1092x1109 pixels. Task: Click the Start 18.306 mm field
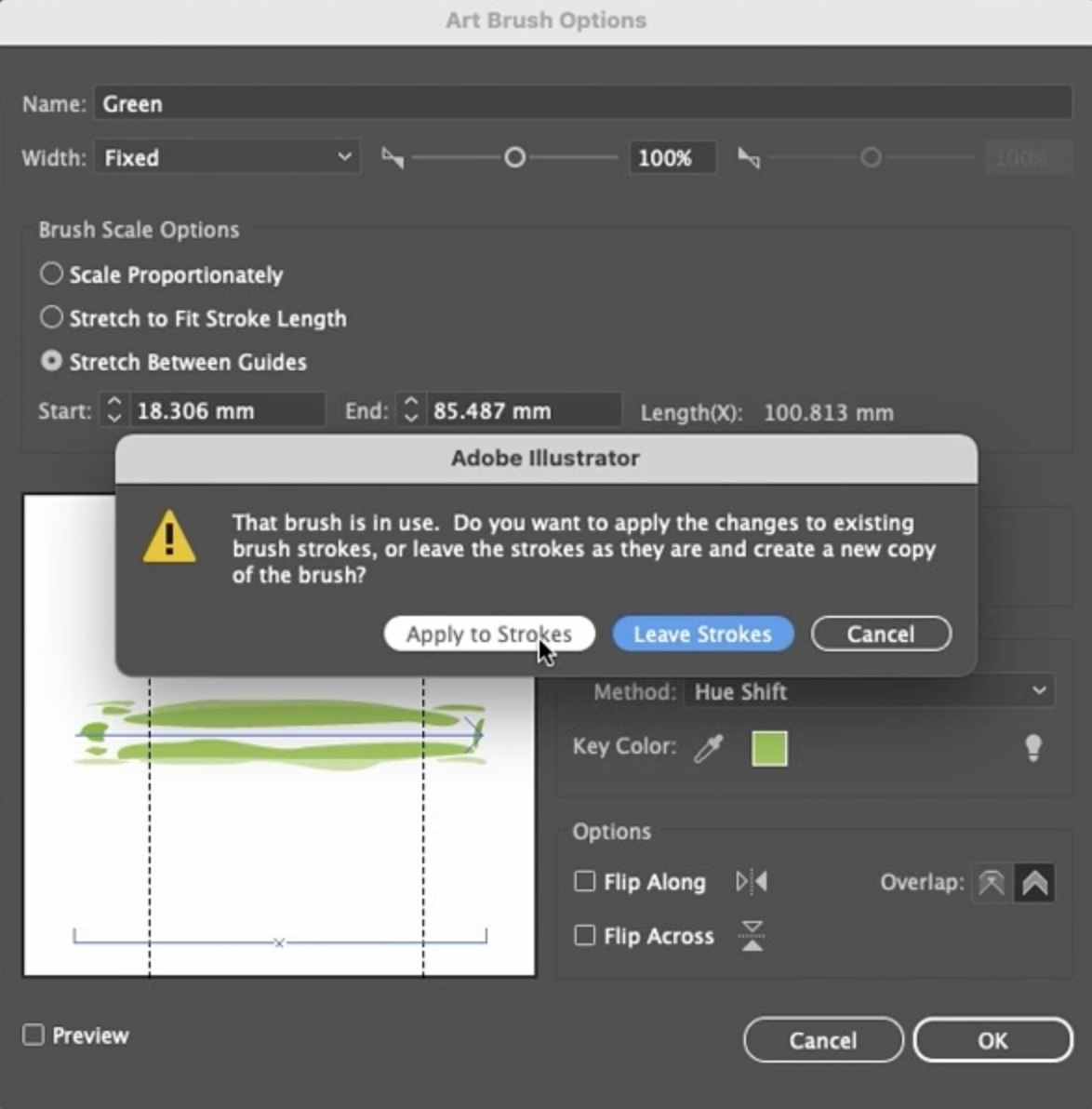[227, 410]
